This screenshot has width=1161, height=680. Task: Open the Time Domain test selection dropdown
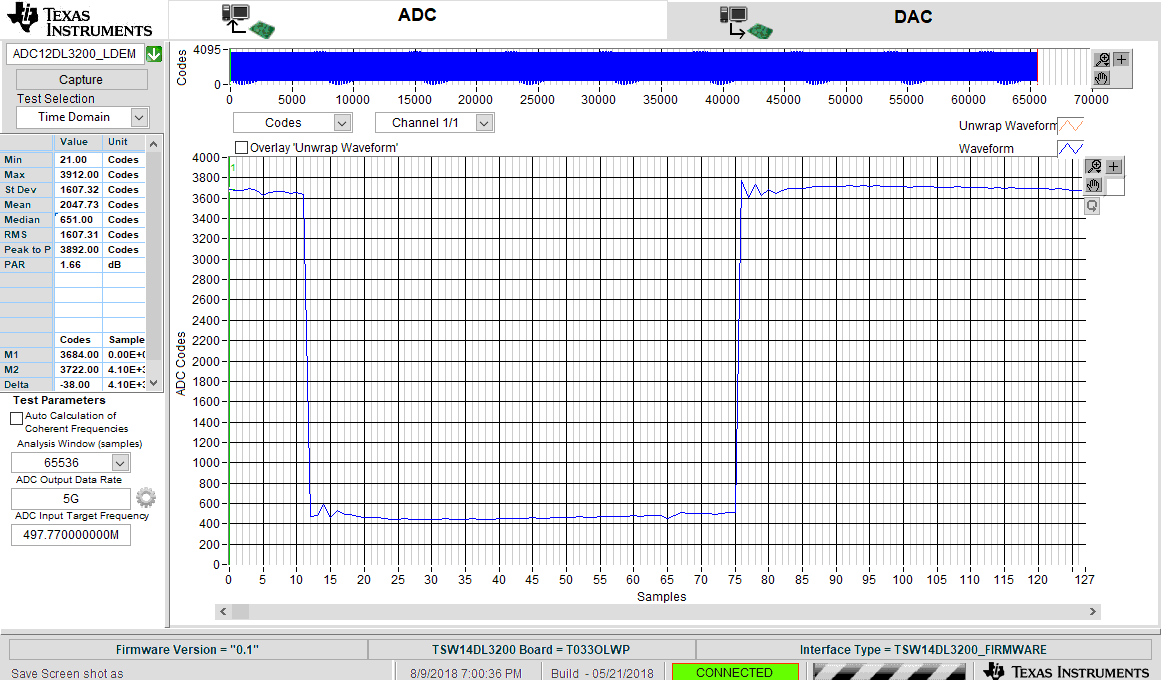tap(139, 117)
